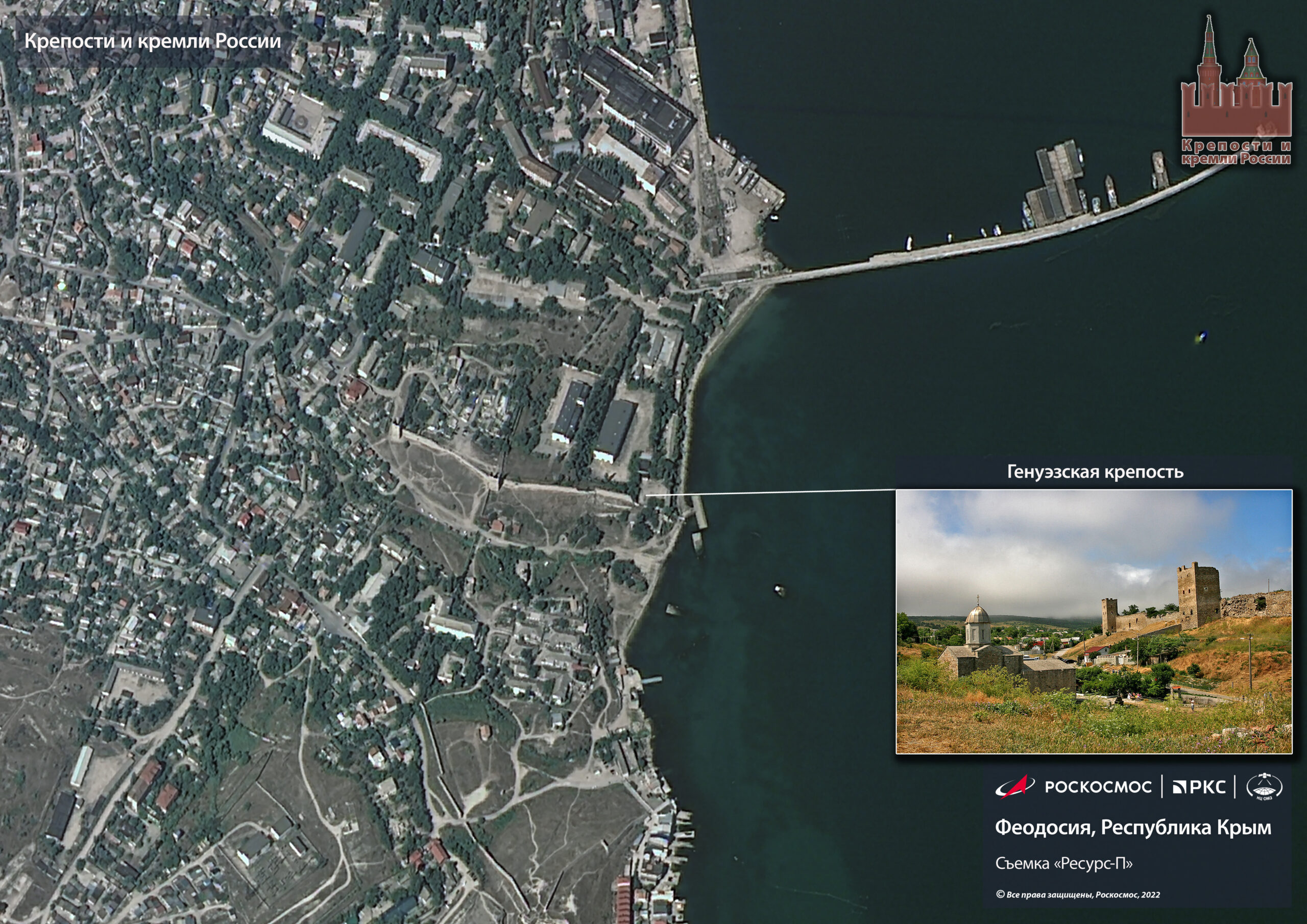The height and width of the screenshot is (924, 1307).
Task: Click the РКС logo
Action: pyautogui.click(x=1199, y=787)
